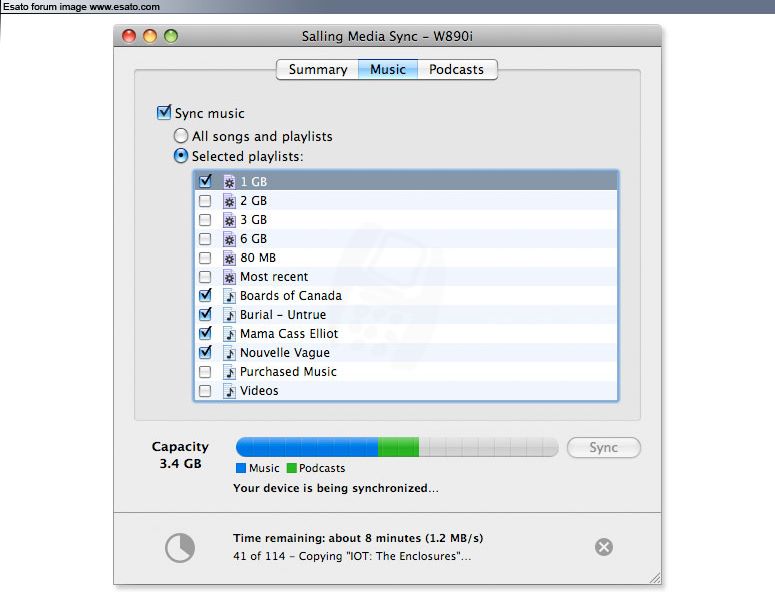Select the 80 MB playlist name
Screen dimensions: 775x595
258,258
